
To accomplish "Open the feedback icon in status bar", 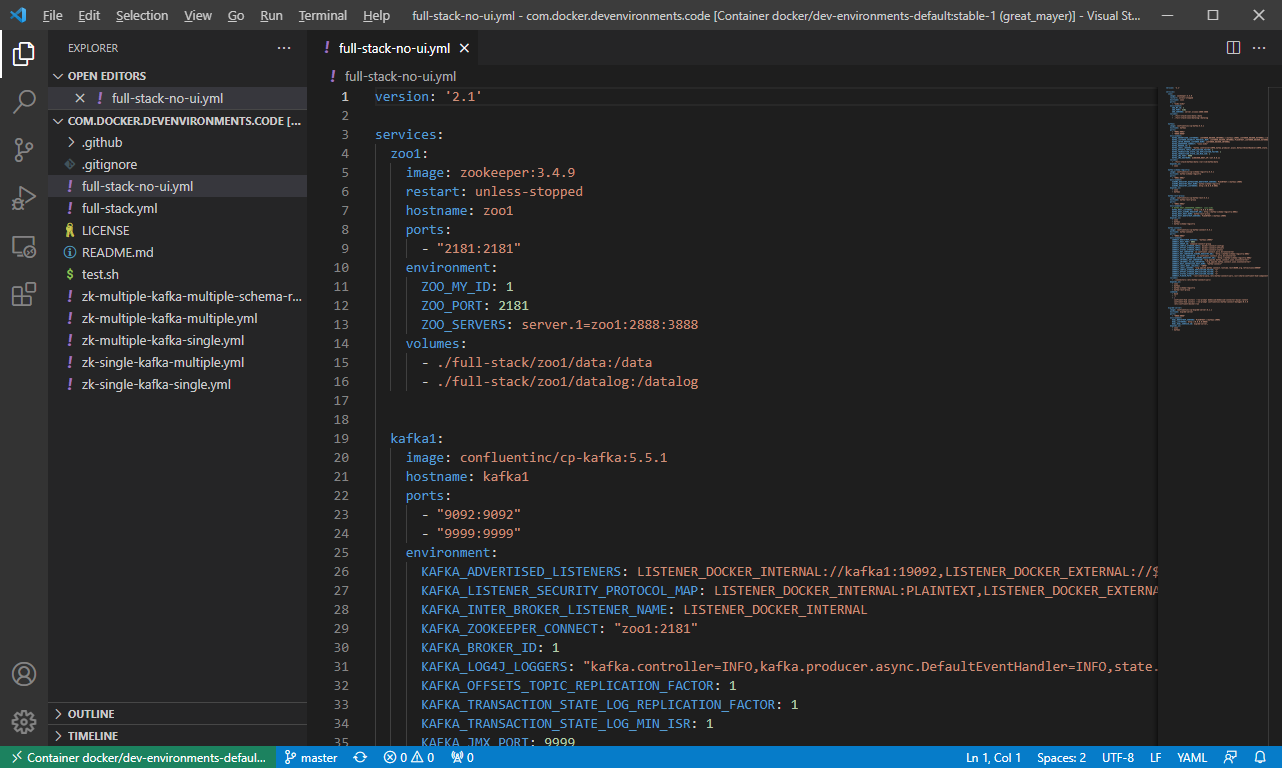I will coord(1230,757).
